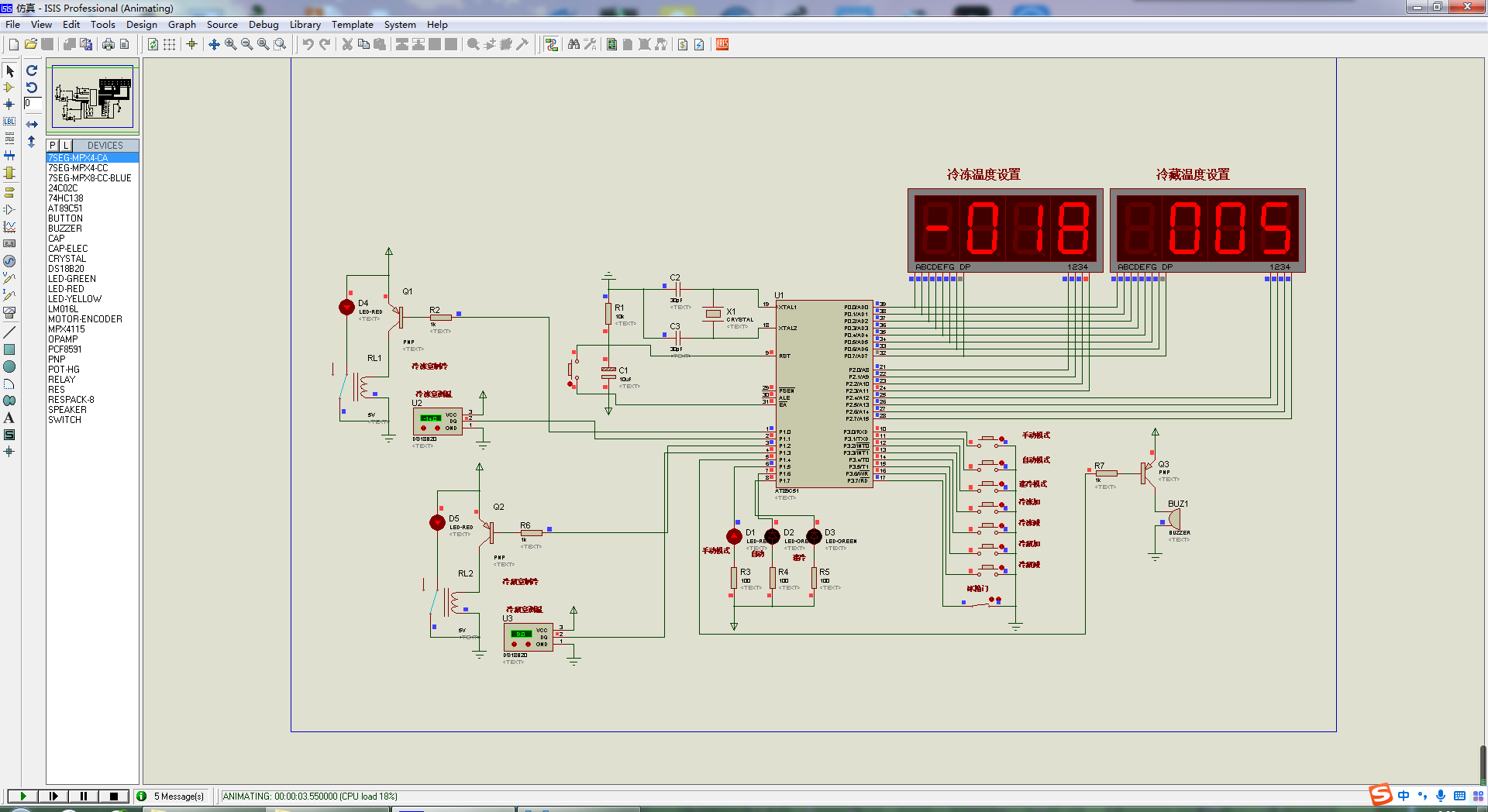
Task: Select the virtual instruments tool
Action: [9, 313]
